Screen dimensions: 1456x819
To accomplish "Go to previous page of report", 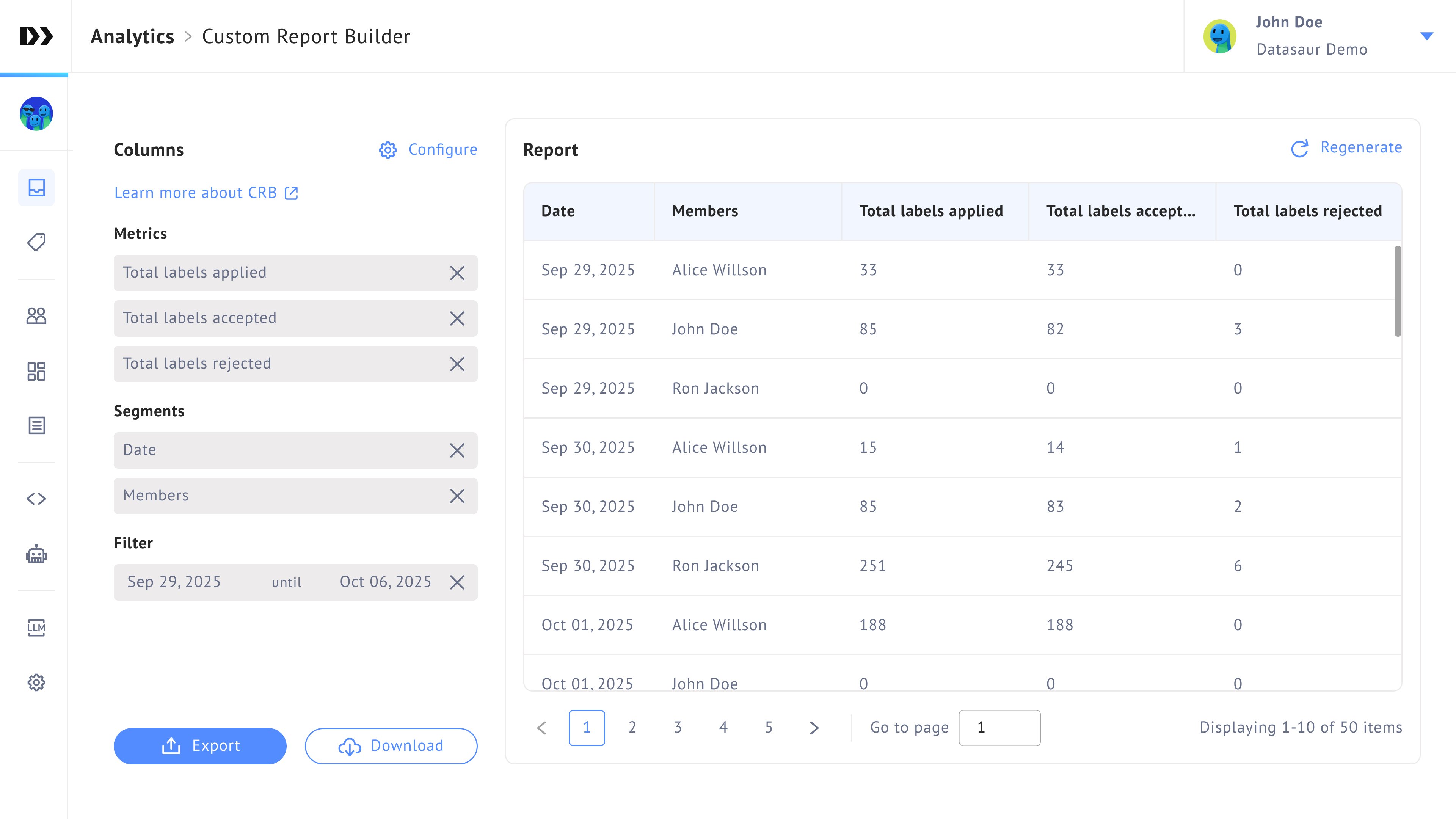I will 541,728.
